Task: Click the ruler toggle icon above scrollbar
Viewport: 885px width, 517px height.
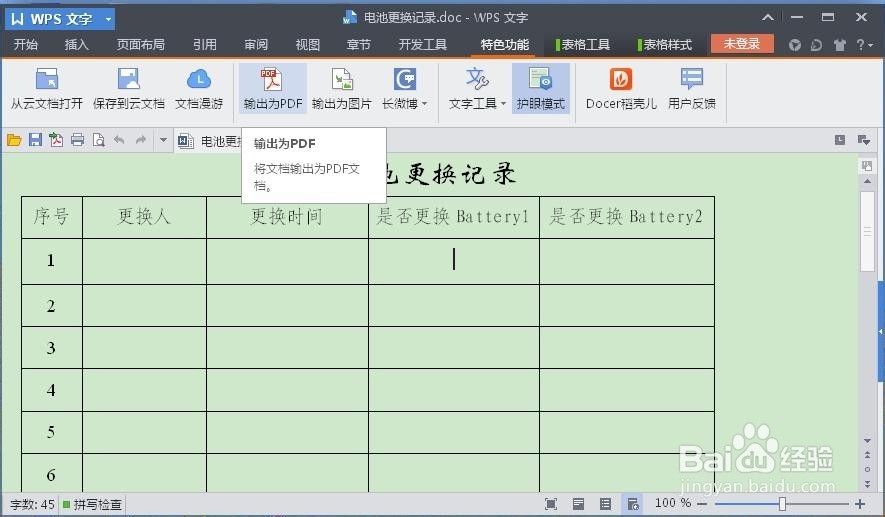Action: click(867, 165)
